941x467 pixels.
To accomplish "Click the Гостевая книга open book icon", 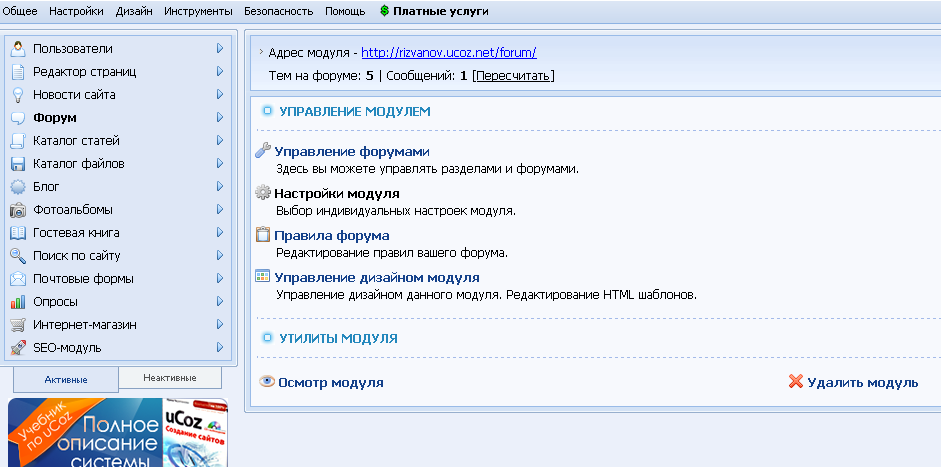I will pyautogui.click(x=18, y=233).
